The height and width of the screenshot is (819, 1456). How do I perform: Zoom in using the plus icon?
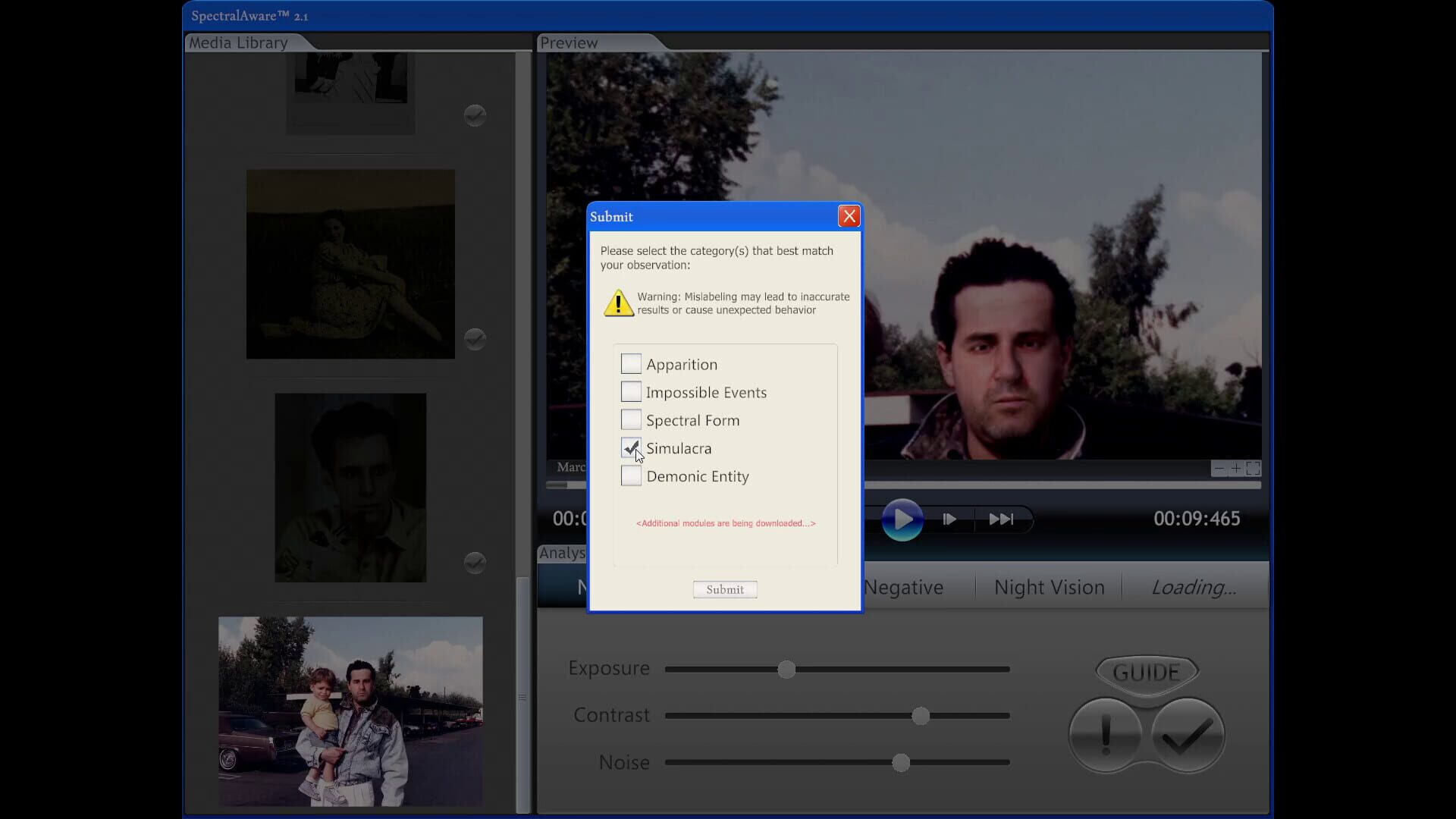1235,469
